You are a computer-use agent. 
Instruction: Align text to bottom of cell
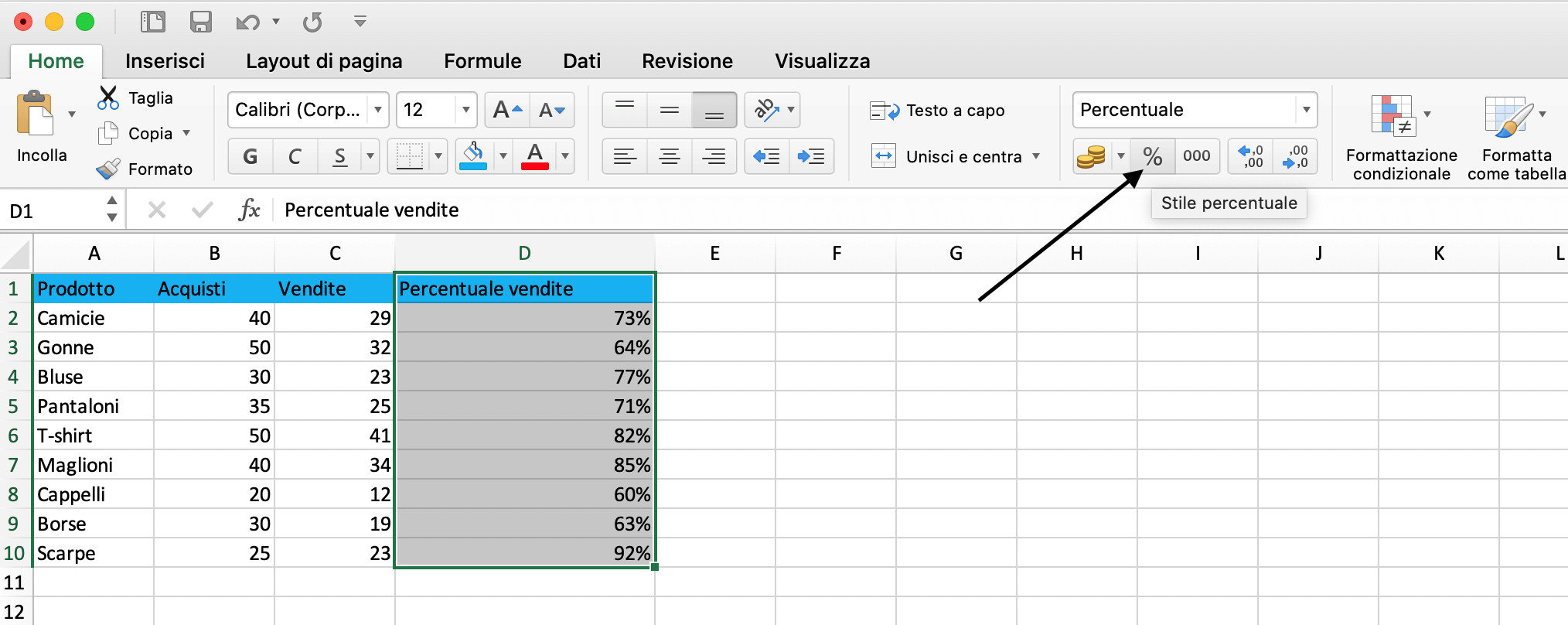714,110
